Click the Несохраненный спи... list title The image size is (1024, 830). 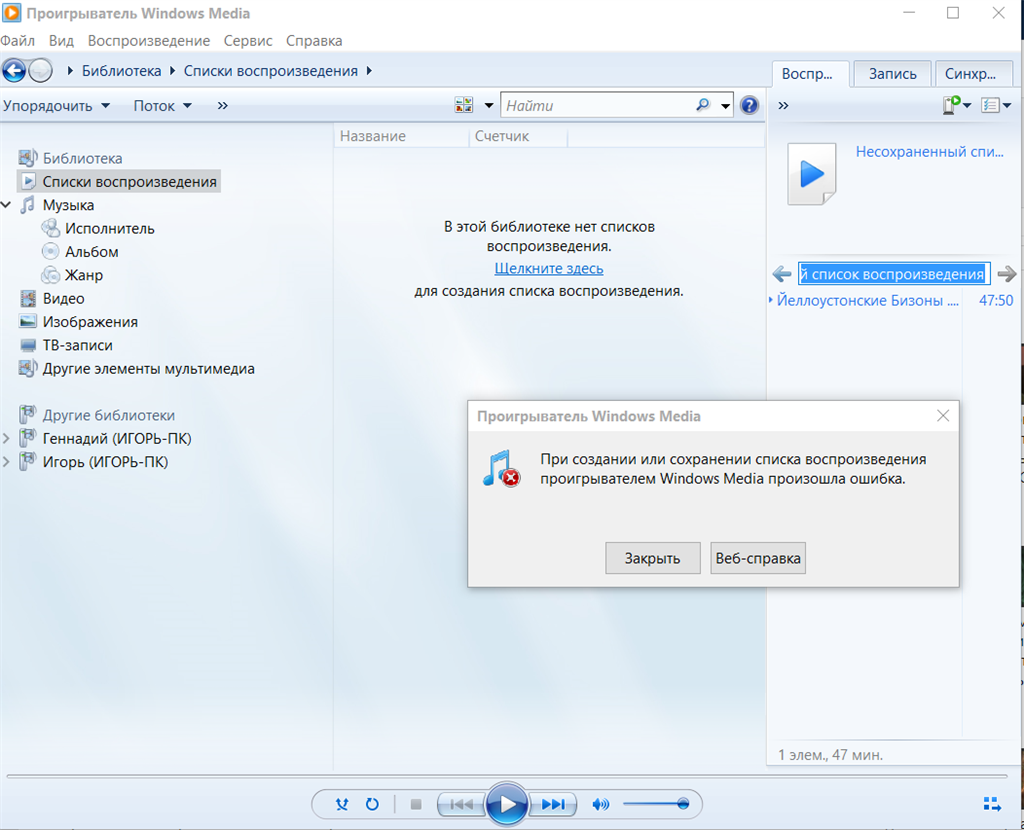[x=929, y=152]
